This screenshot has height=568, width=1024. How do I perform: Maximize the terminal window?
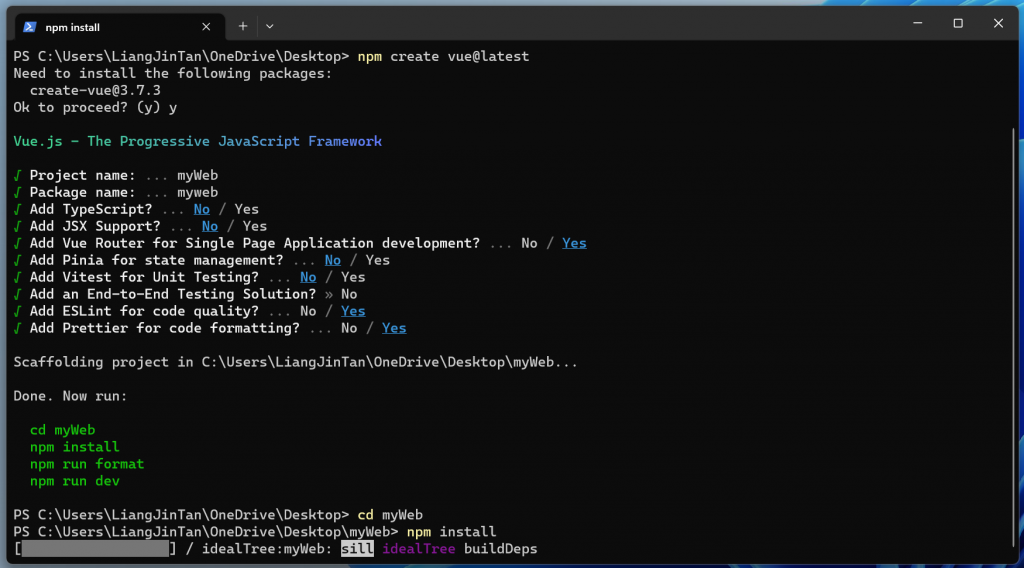[x=958, y=24]
